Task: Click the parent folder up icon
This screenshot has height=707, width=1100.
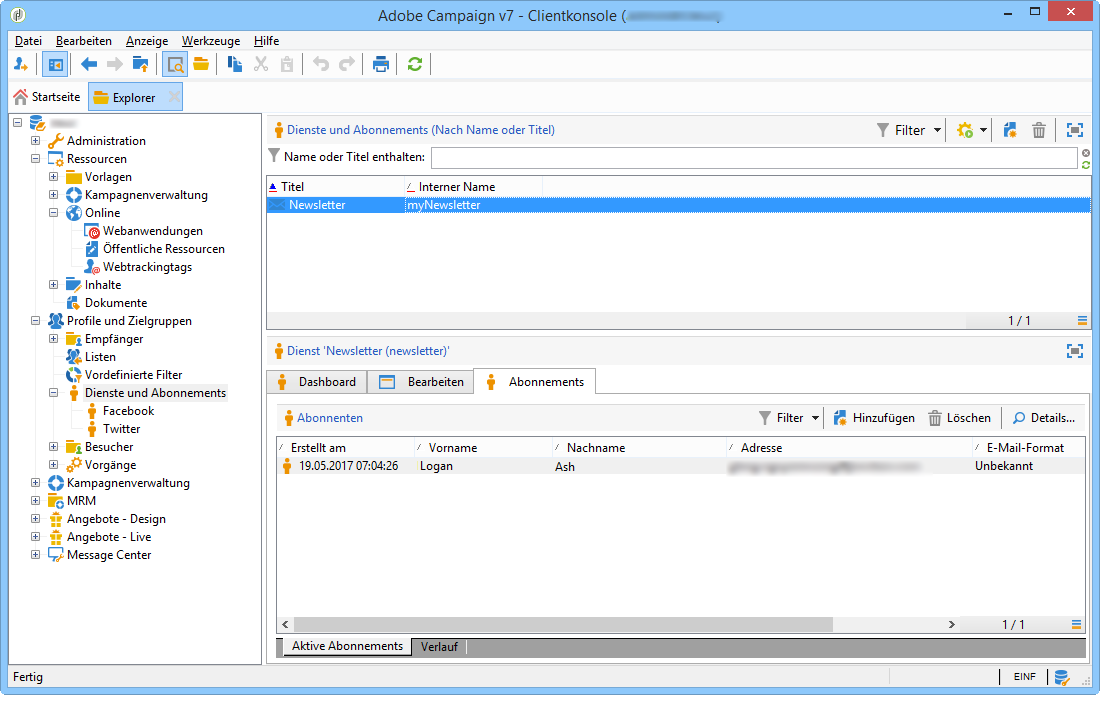Action: click(x=140, y=65)
